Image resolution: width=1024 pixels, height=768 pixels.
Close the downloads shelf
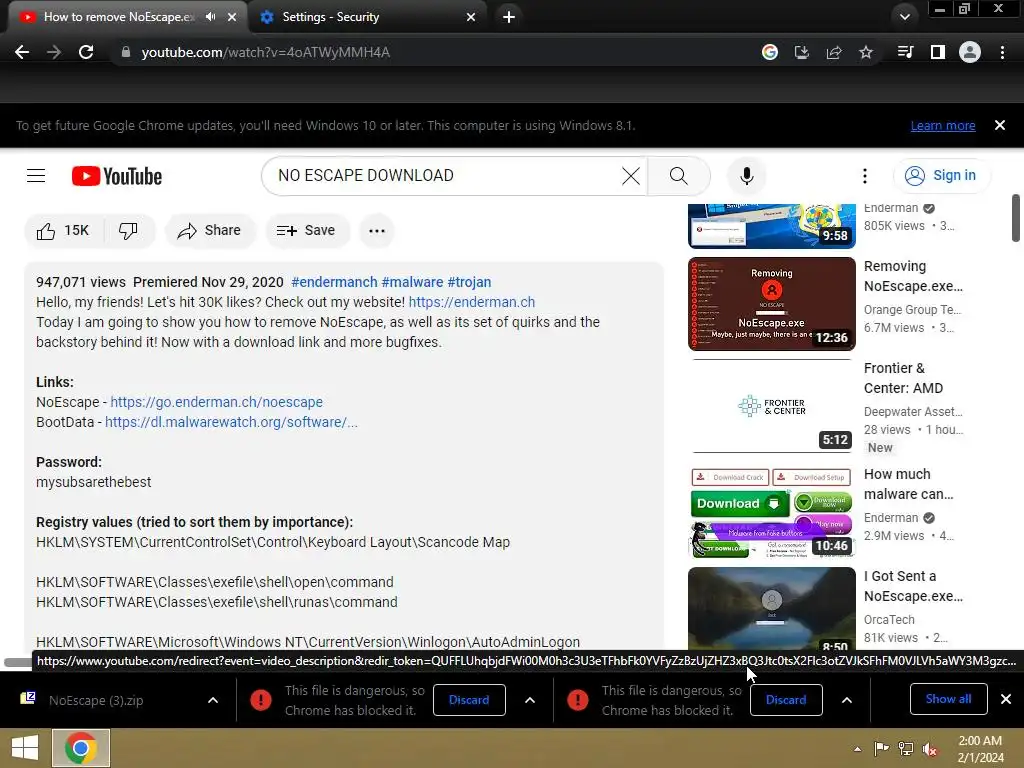click(1006, 699)
